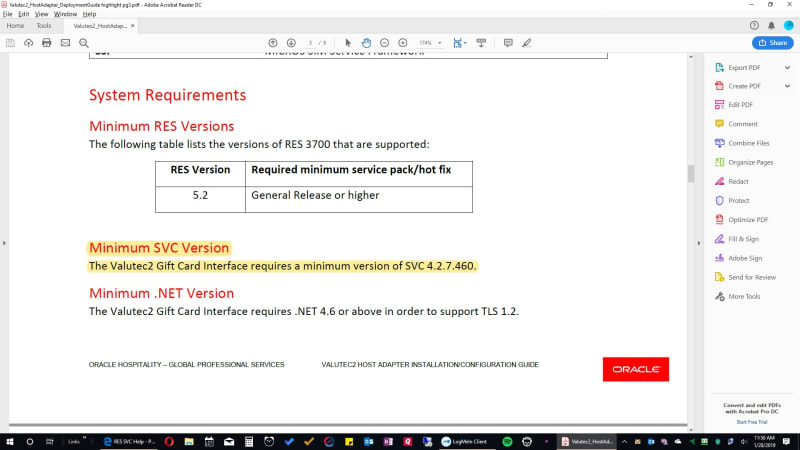Click the 'General Release or higher' table cell
Screen dimensions: 800x450
coord(359,199)
